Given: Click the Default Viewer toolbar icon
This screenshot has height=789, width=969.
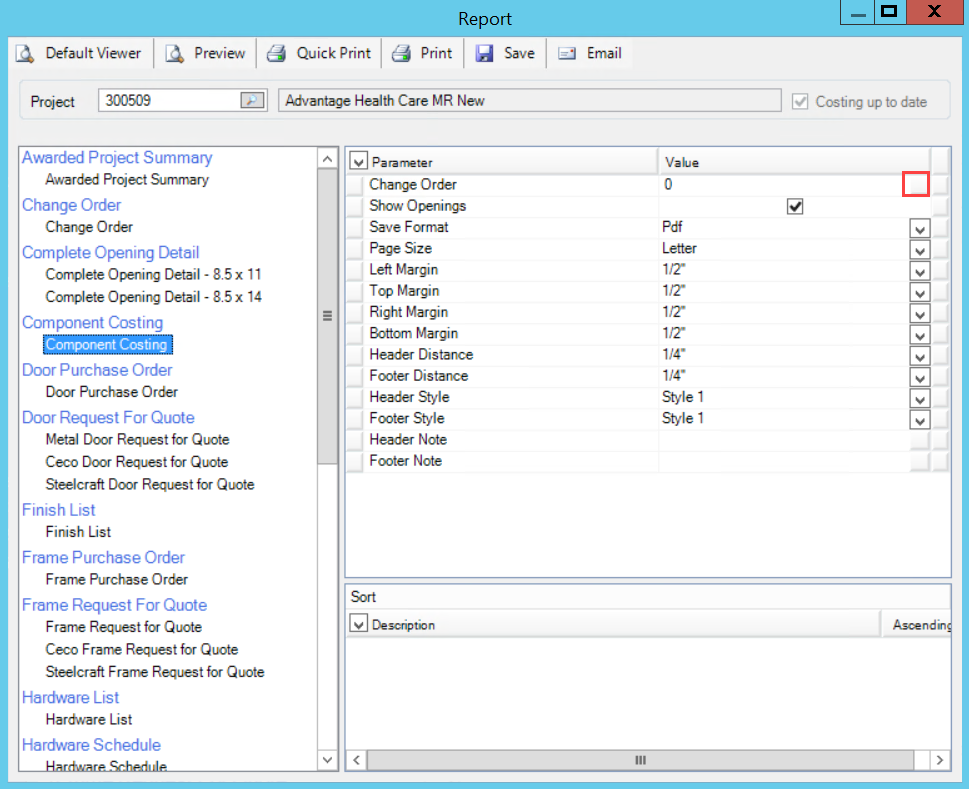Looking at the screenshot, I should click(25, 54).
